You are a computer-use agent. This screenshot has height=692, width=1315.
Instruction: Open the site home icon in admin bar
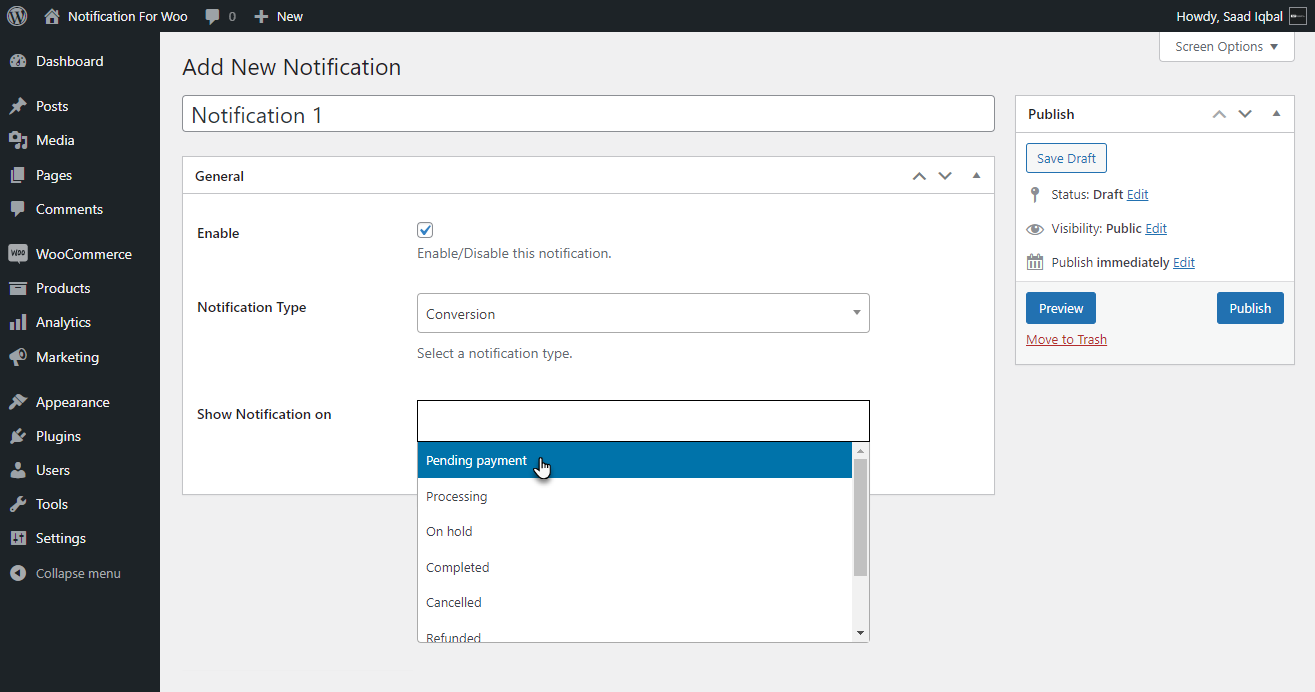[52, 16]
